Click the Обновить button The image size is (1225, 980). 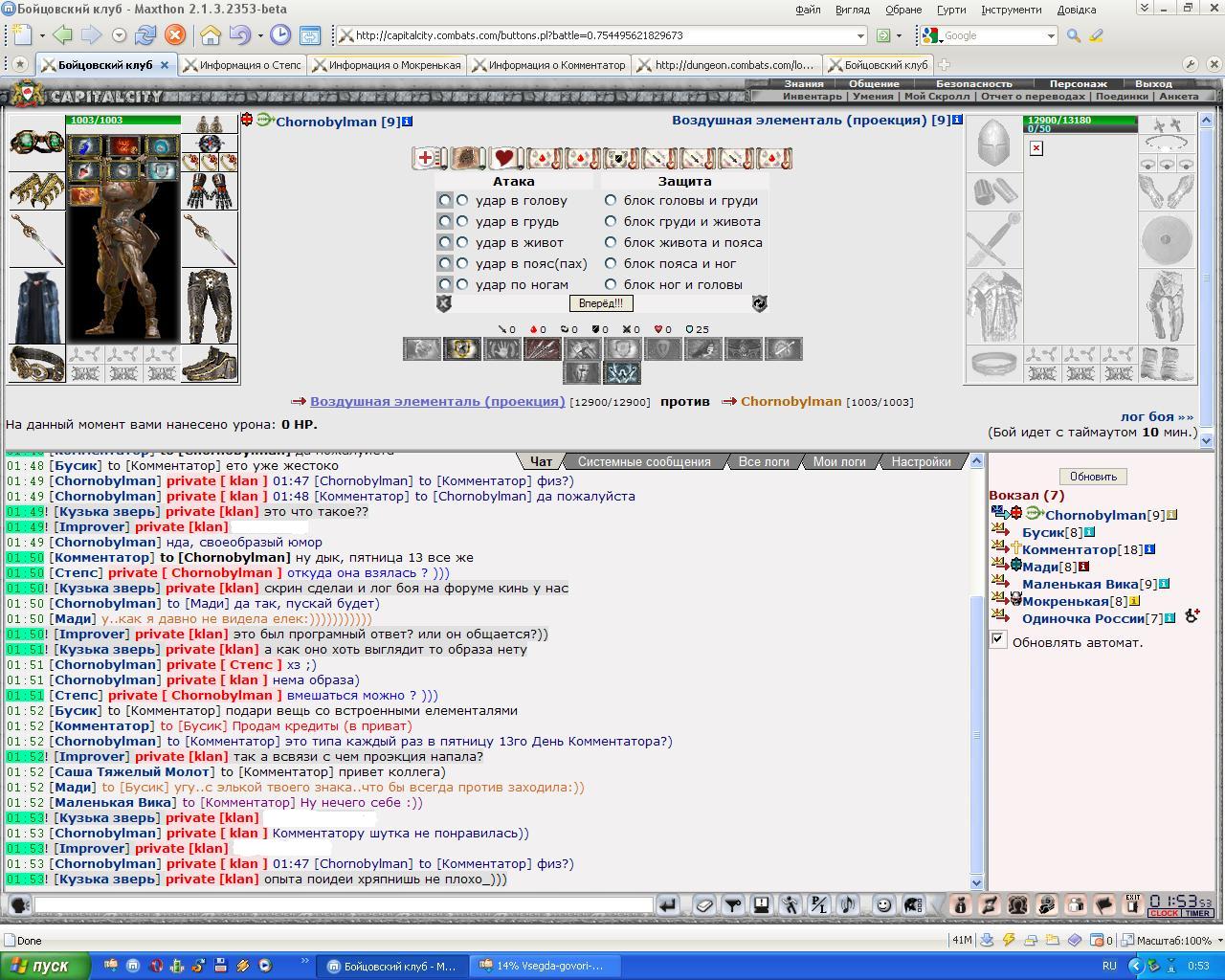(1093, 477)
